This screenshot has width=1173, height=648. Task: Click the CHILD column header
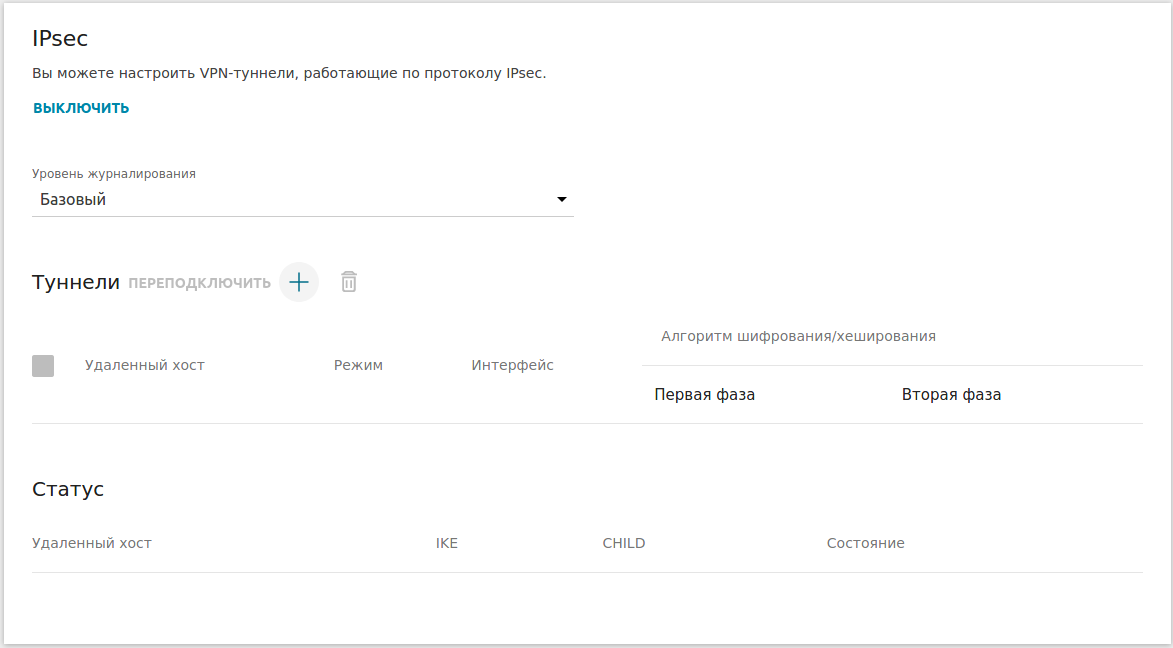click(623, 544)
